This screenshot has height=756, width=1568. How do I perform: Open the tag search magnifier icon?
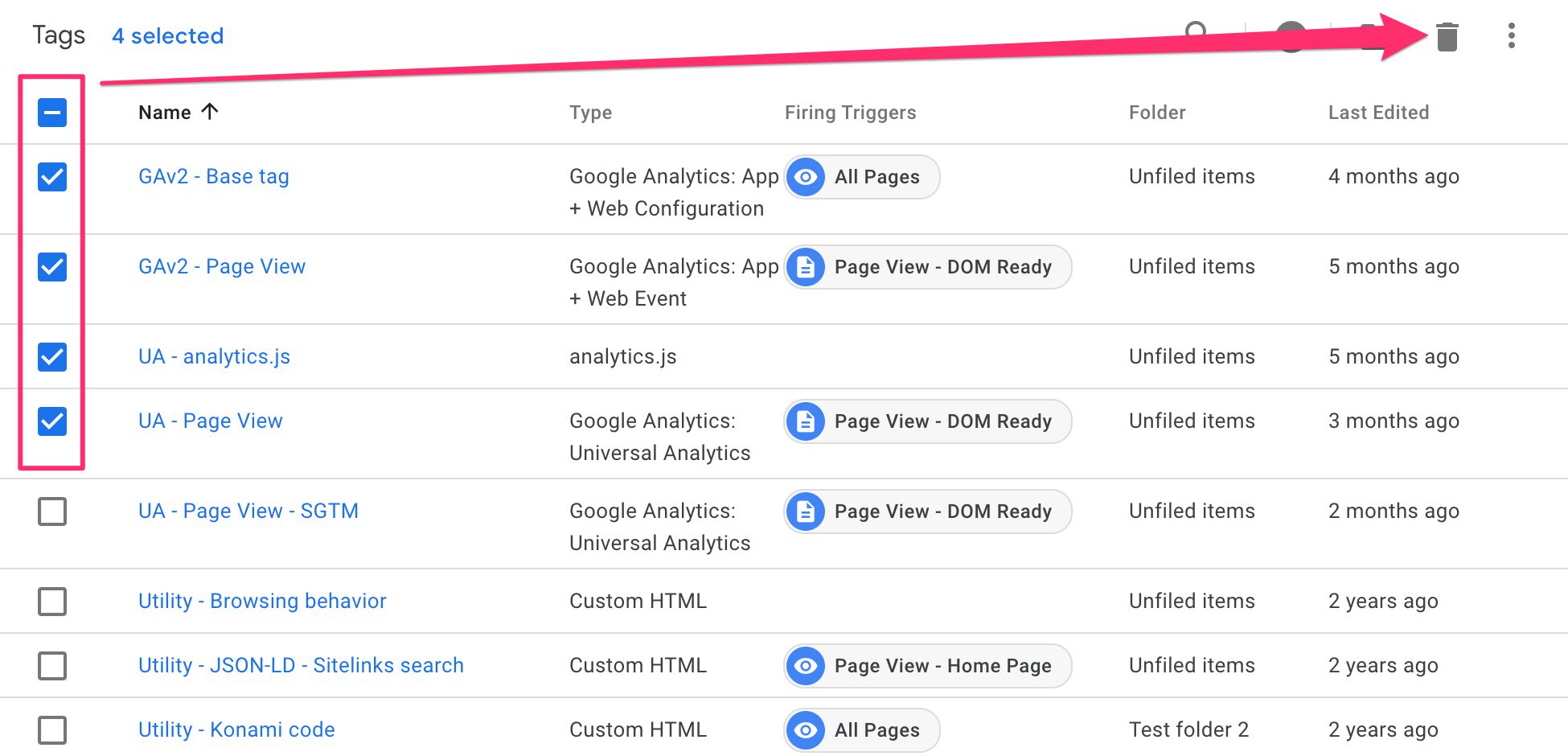[1197, 32]
